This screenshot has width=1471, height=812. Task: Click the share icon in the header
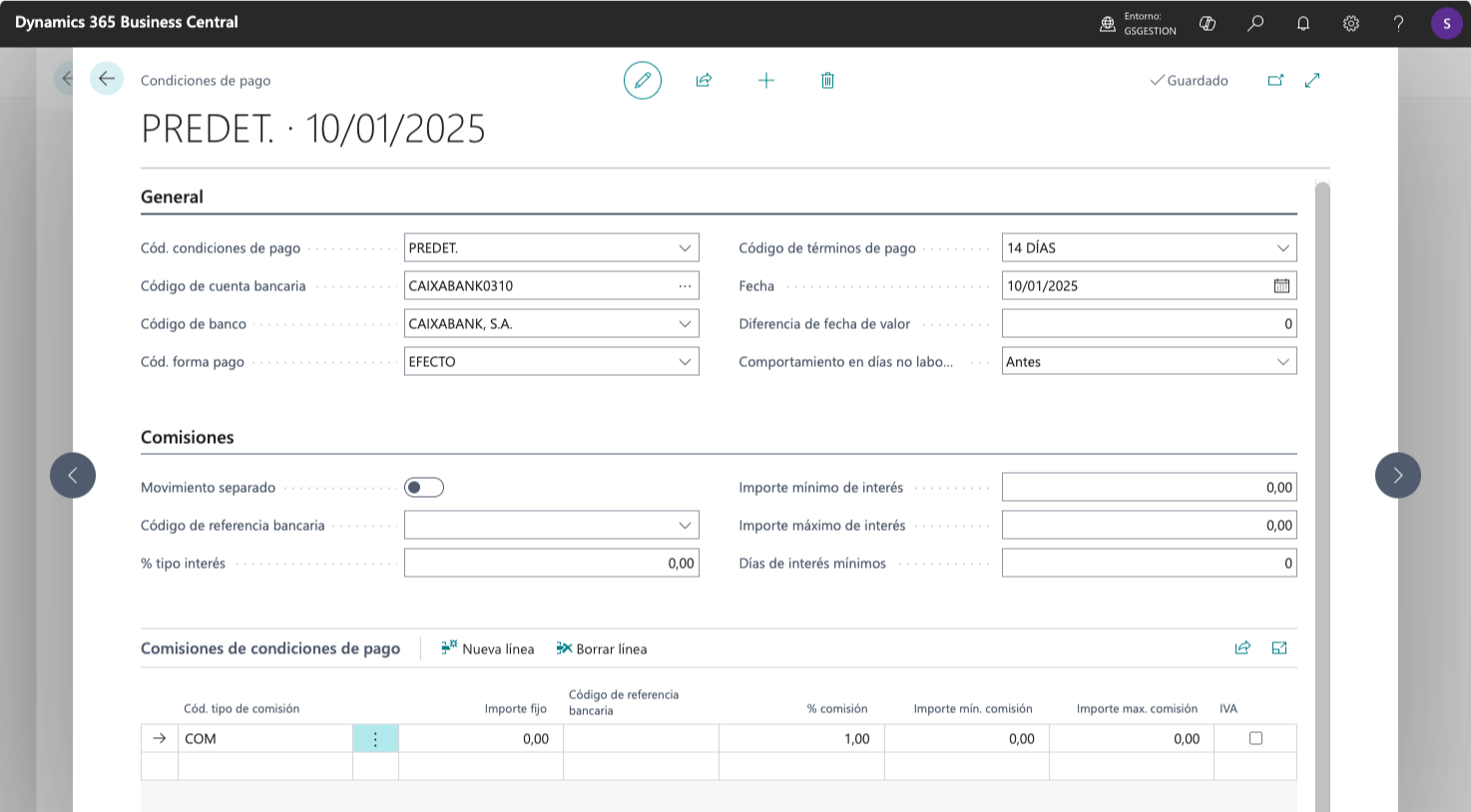coord(704,80)
